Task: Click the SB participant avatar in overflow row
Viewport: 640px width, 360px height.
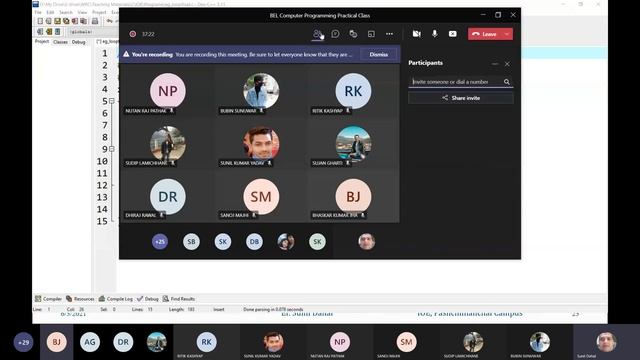Action: pos(191,242)
